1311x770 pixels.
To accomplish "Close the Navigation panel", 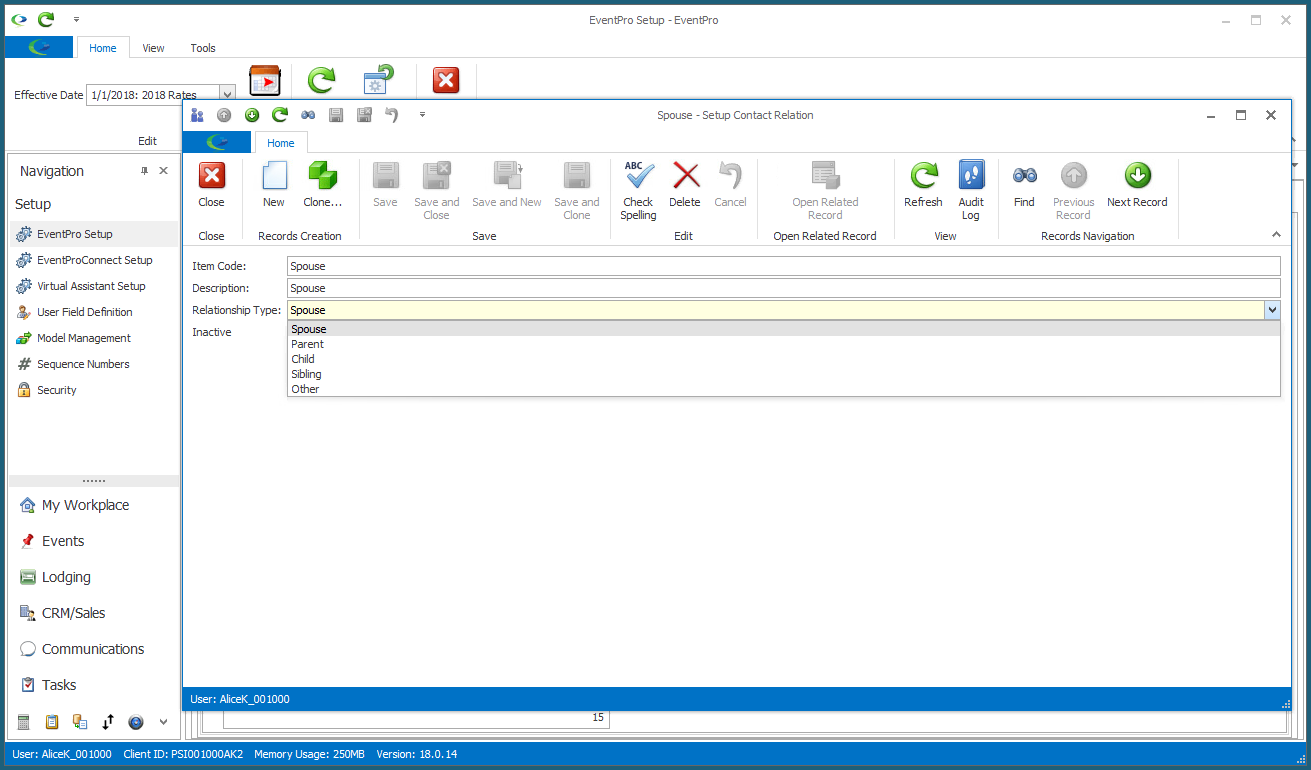I will tap(163, 171).
